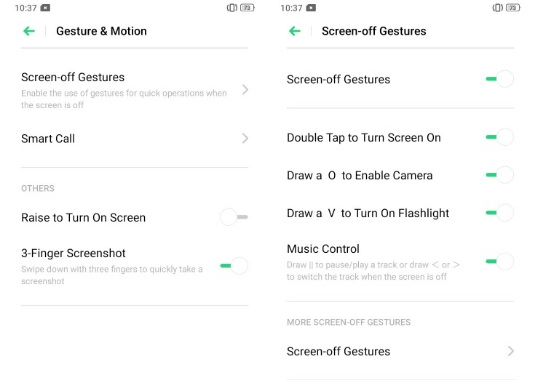Tap the notification icon beside left clock
The height and width of the screenshot is (380, 535).
pos(45,8)
